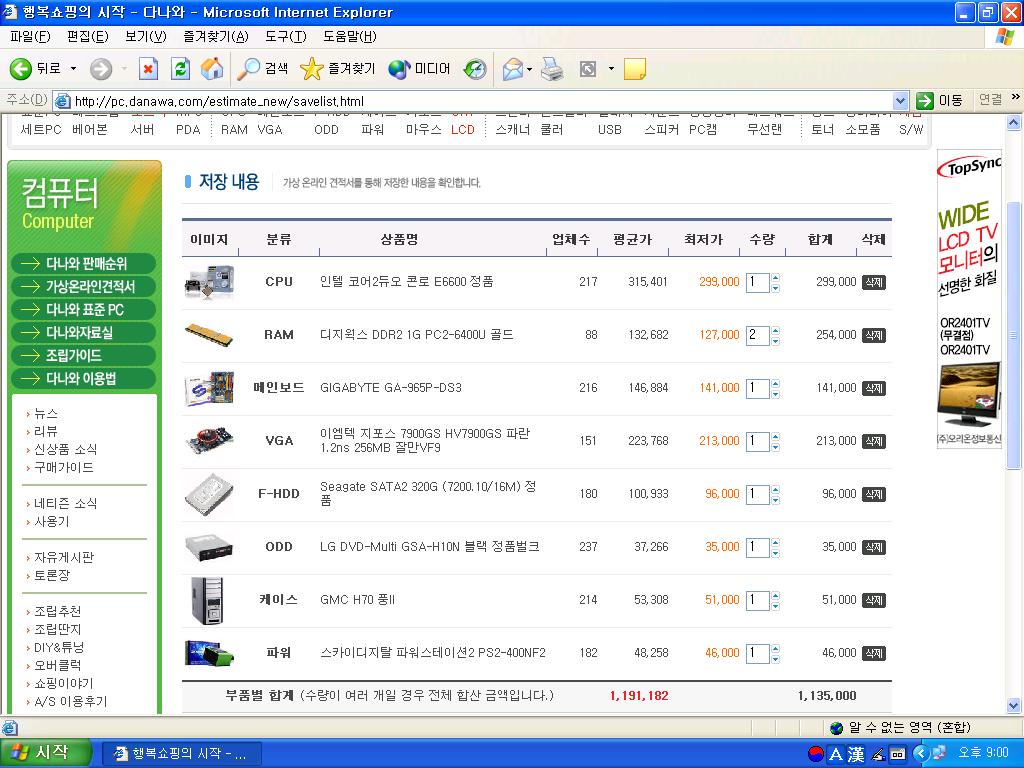Viewport: 1024px width, 768px height.
Task: Expand the address bar URL dropdown
Action: coord(900,101)
